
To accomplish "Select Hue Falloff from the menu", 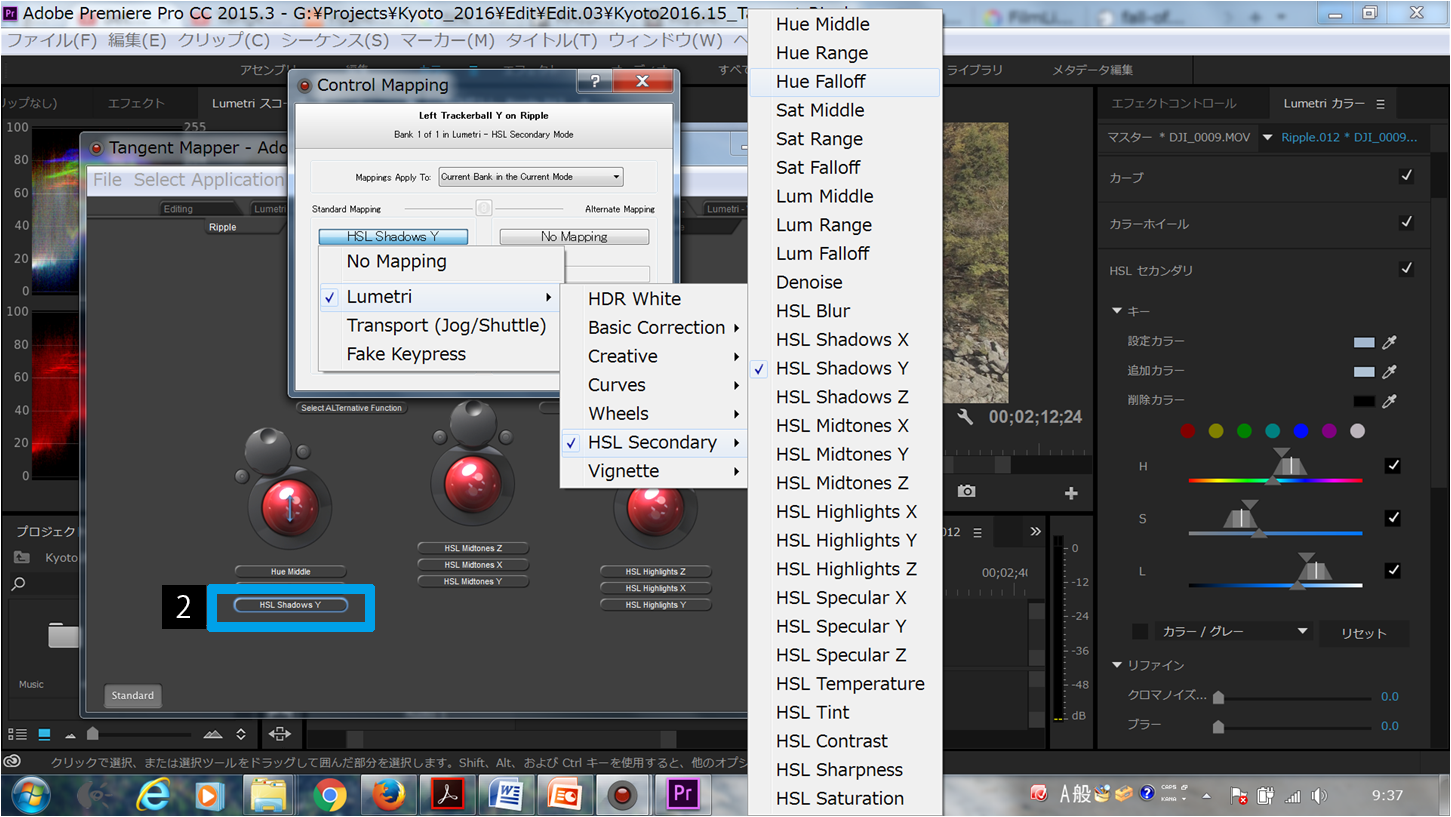I will pos(845,82).
